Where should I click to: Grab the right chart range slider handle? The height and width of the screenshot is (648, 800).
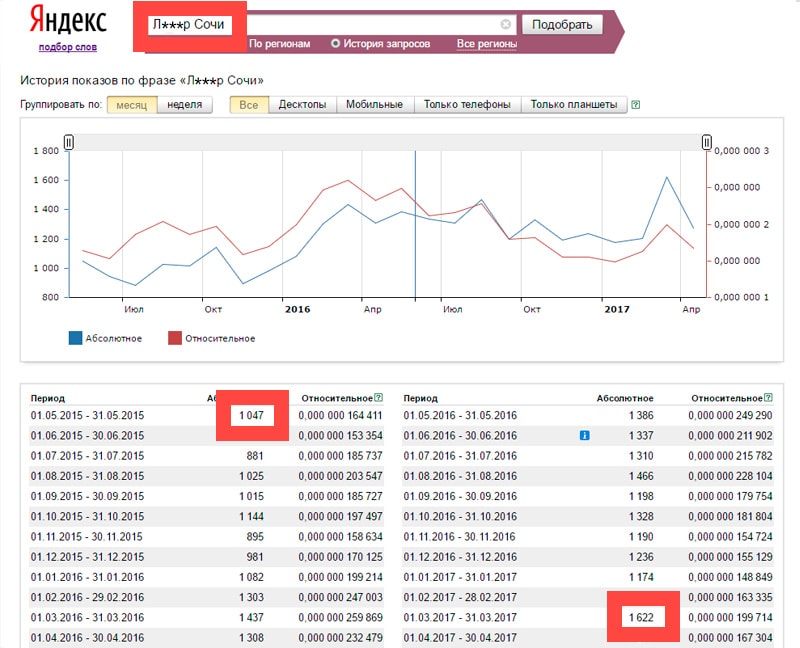pyautogui.click(x=707, y=142)
